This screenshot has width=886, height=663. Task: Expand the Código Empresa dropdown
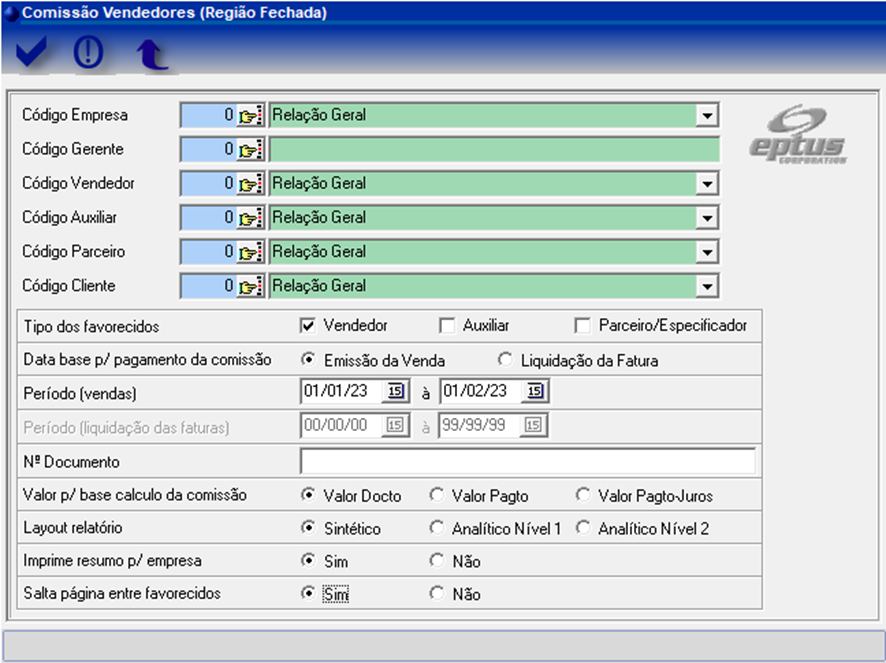click(x=708, y=116)
